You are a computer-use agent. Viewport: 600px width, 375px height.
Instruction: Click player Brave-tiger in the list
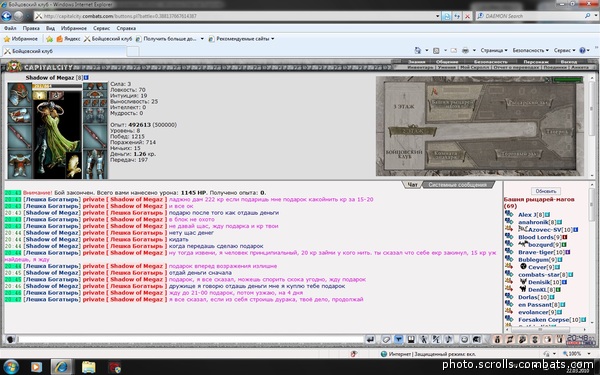point(536,252)
